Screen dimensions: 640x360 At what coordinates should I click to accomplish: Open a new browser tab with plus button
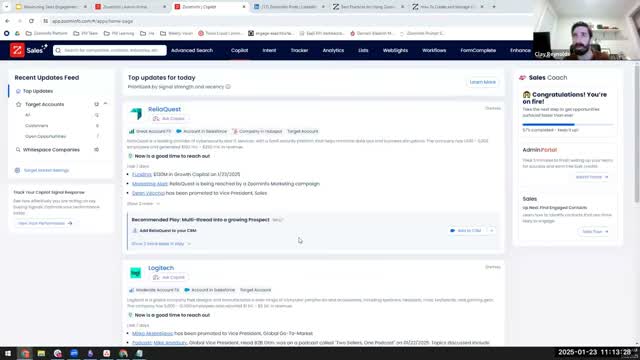(x=494, y=7)
